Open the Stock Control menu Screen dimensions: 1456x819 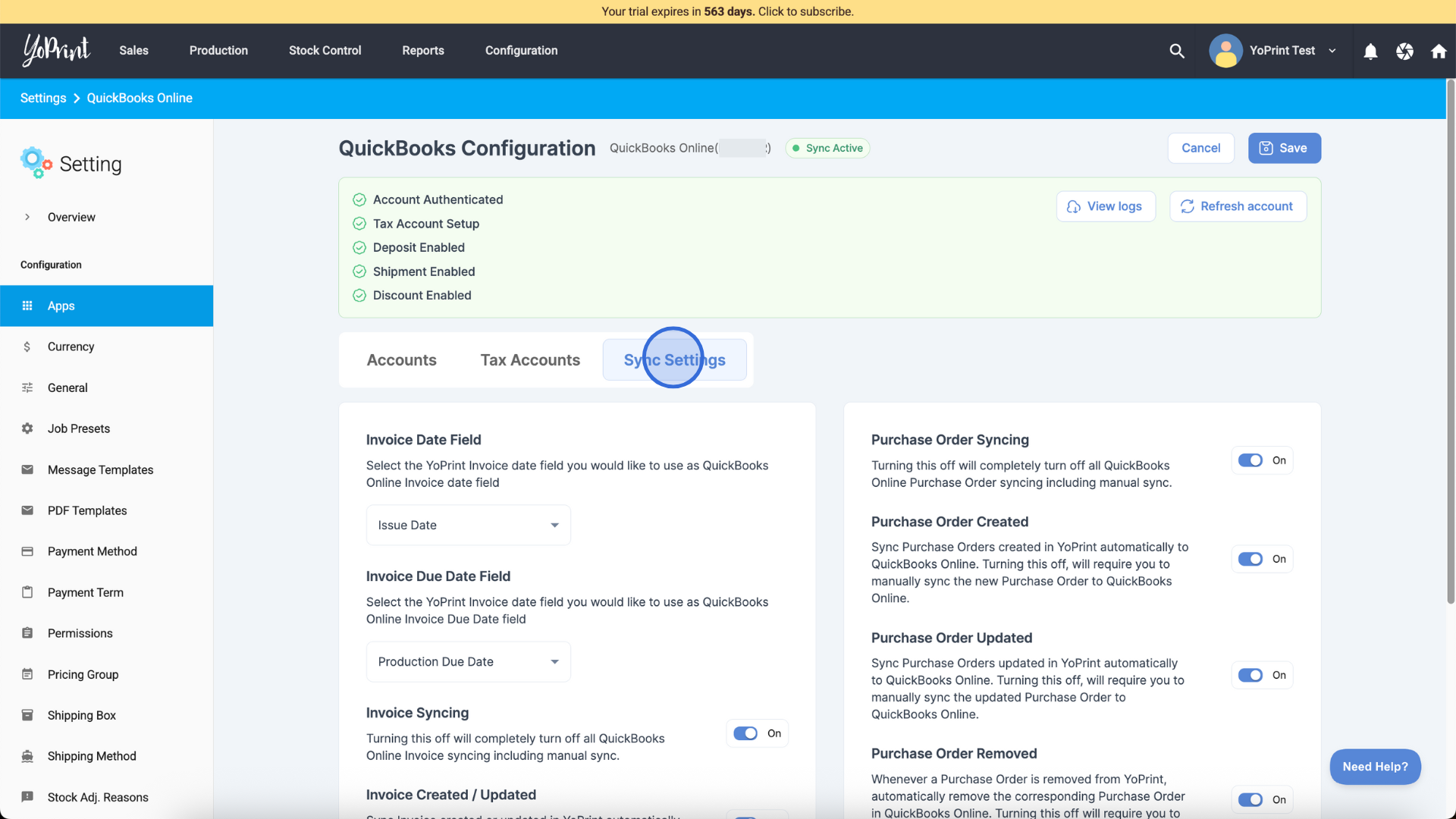click(325, 51)
